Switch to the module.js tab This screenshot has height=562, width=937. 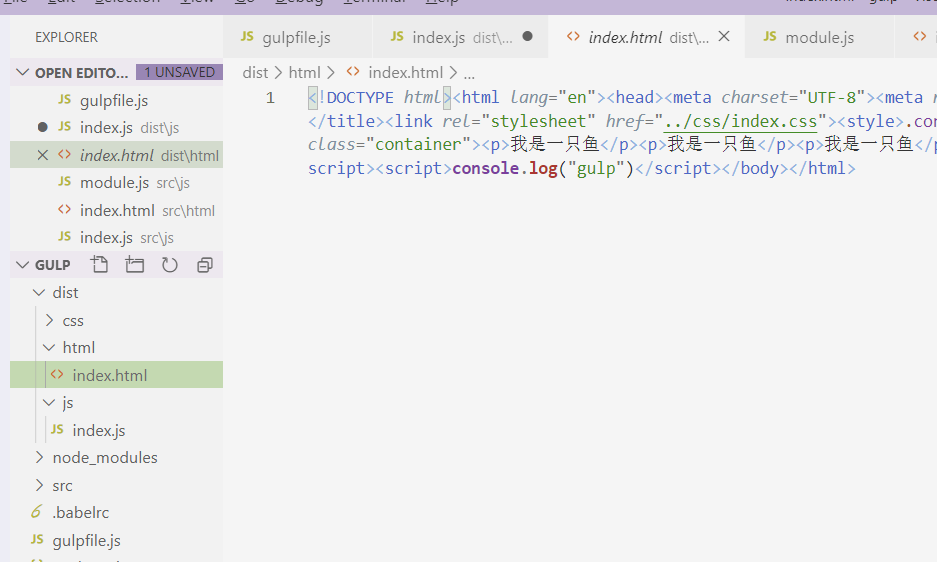(x=819, y=37)
